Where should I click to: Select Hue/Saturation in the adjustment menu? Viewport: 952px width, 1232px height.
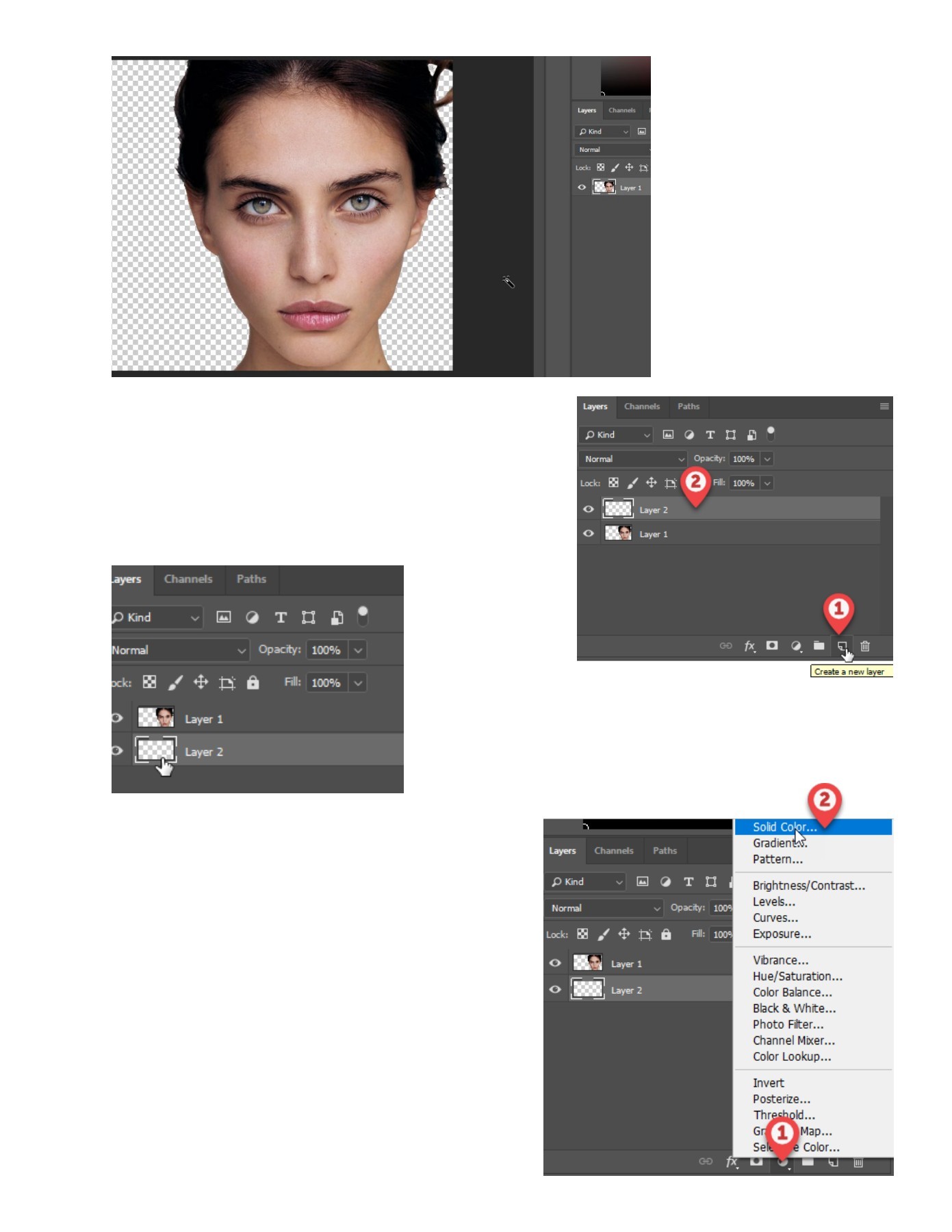(x=797, y=976)
